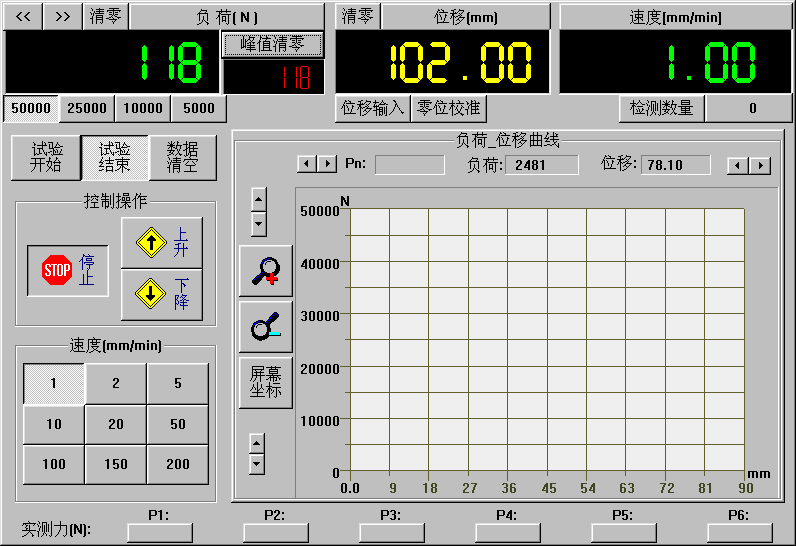Select speed 200 mm/min
Screen dimensions: 796x546
[x=178, y=465]
